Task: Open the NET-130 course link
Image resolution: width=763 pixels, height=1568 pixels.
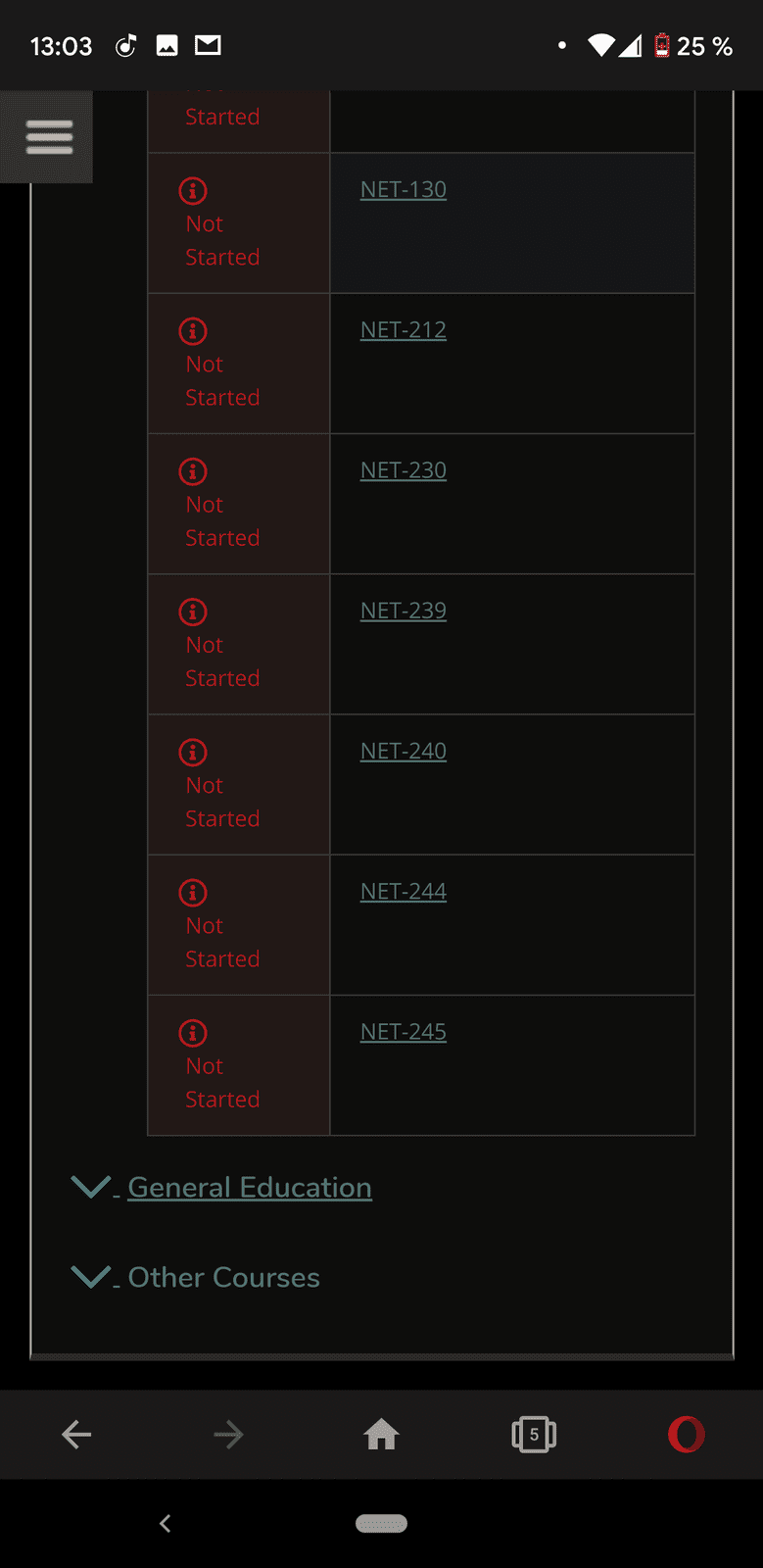Action: click(x=404, y=190)
